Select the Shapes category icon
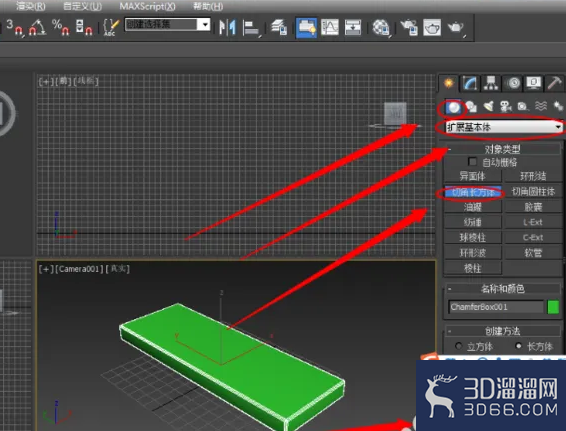 pyautogui.click(x=471, y=107)
